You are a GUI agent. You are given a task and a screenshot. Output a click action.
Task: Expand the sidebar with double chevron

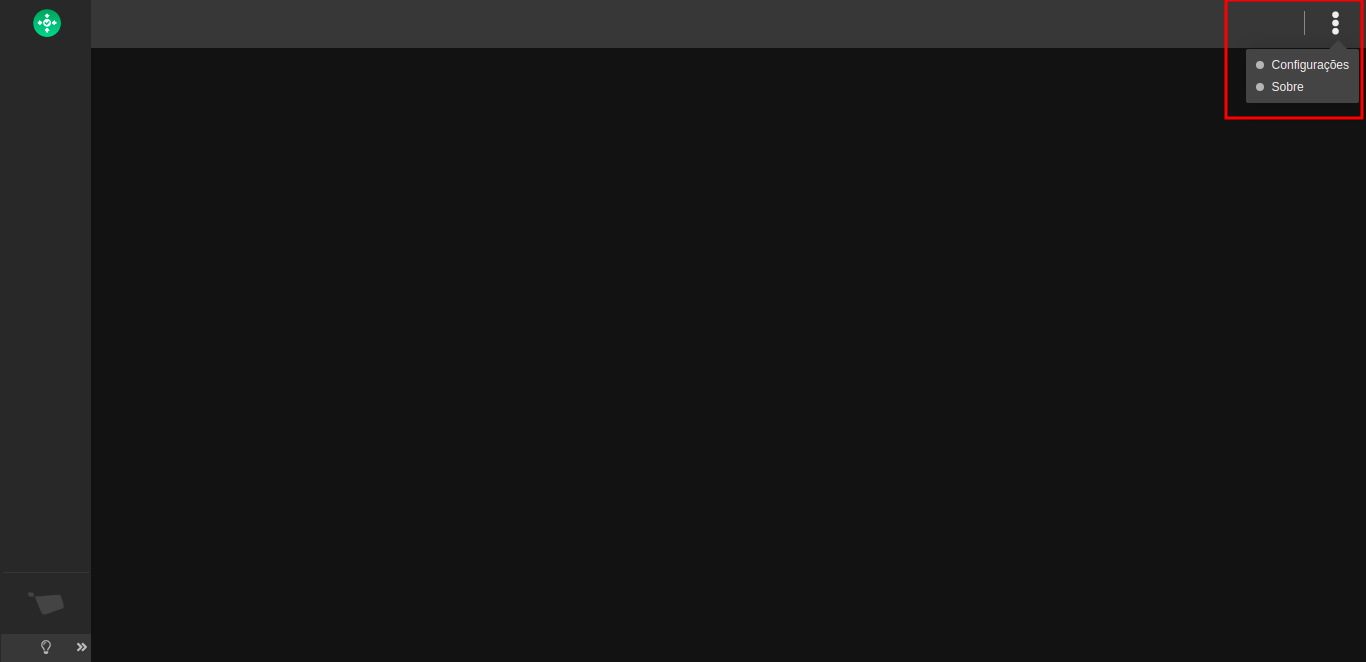point(81,647)
